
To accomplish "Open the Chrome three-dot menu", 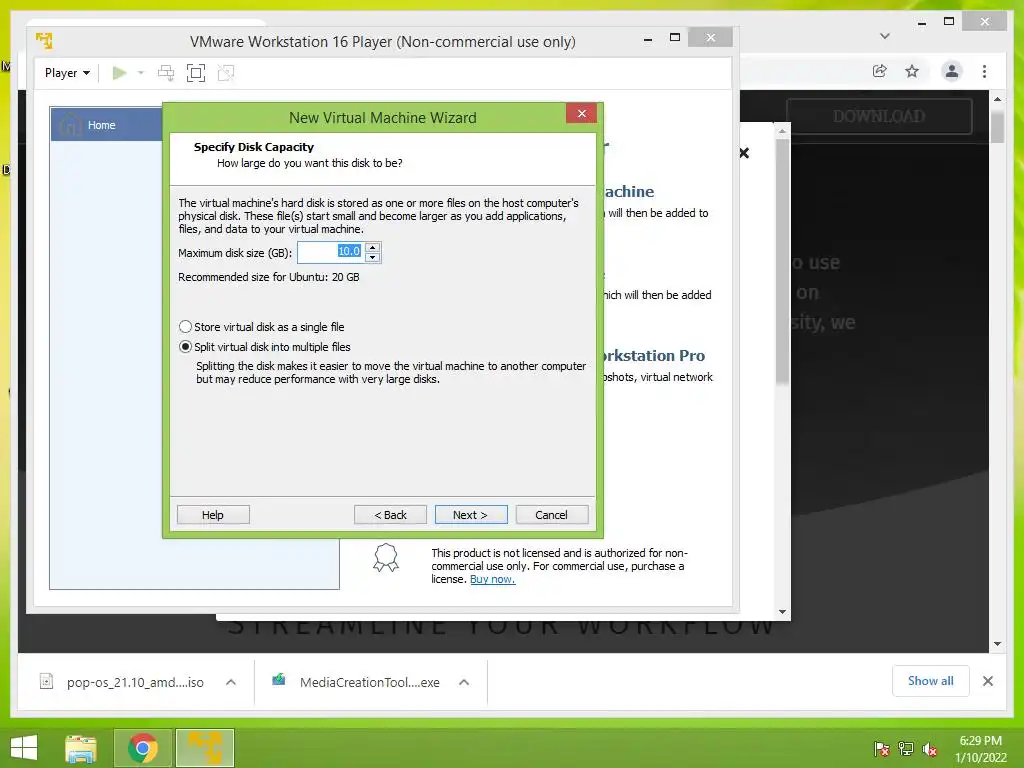I will click(984, 71).
